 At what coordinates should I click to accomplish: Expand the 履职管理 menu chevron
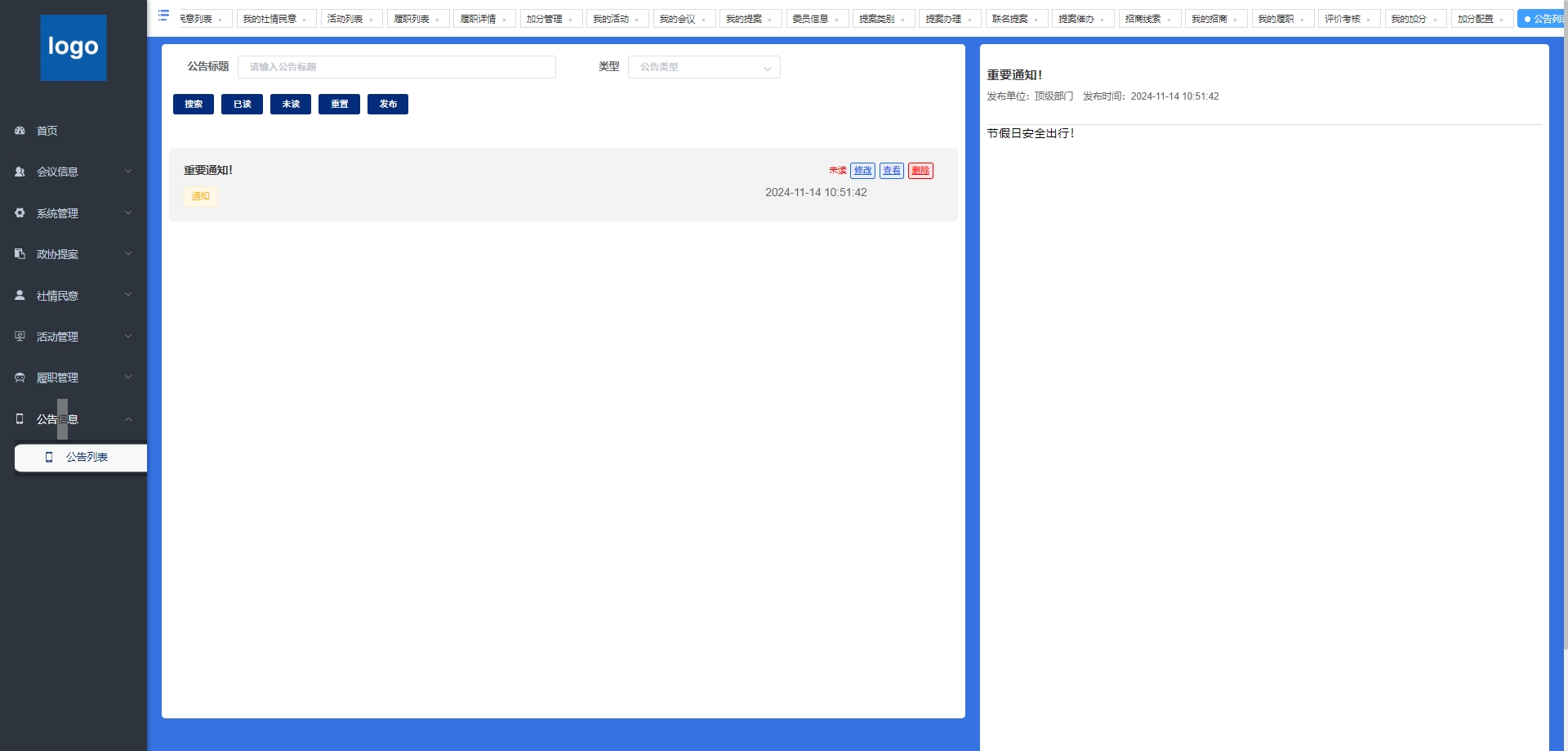pos(128,378)
